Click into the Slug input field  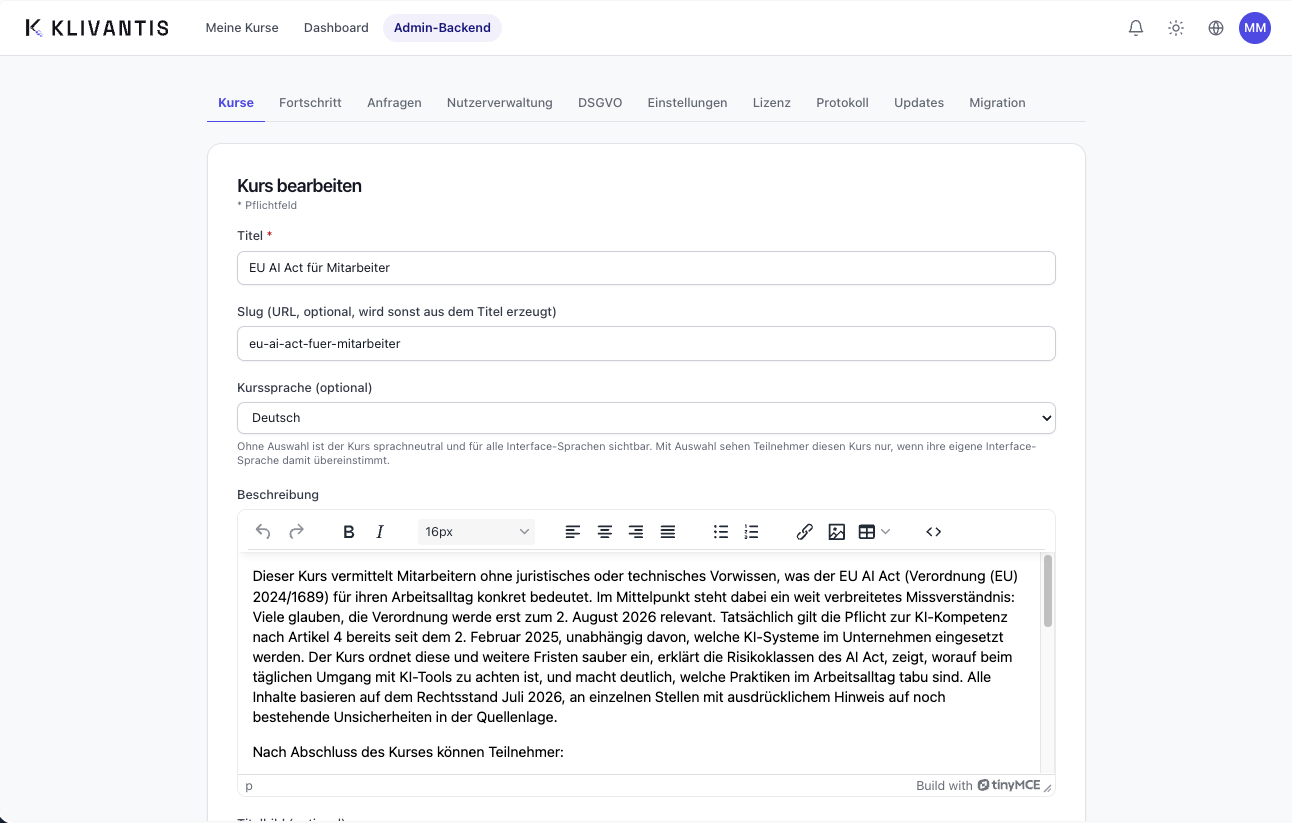pos(646,343)
